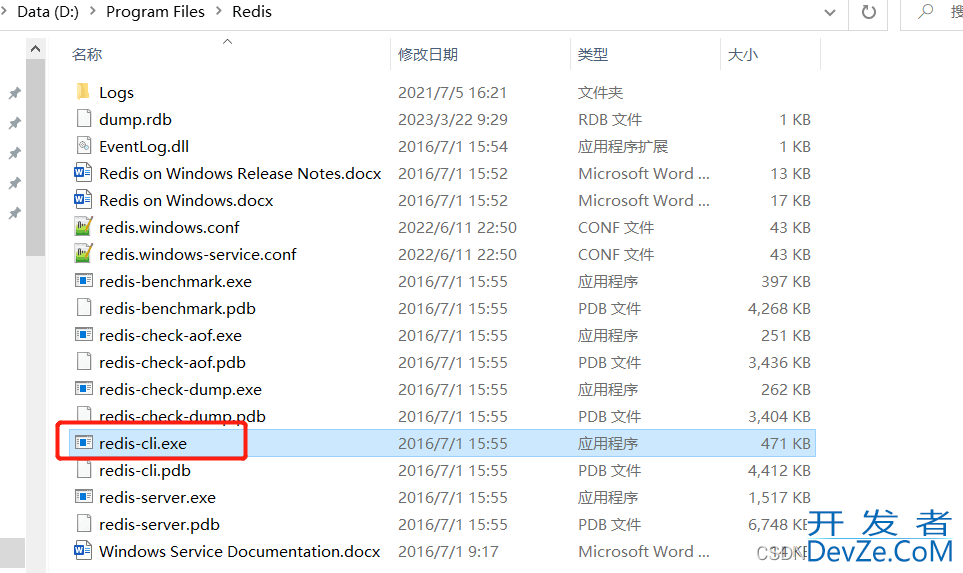Click Program Files in the breadcrumb path
This screenshot has width=963, height=573.
click(155, 13)
